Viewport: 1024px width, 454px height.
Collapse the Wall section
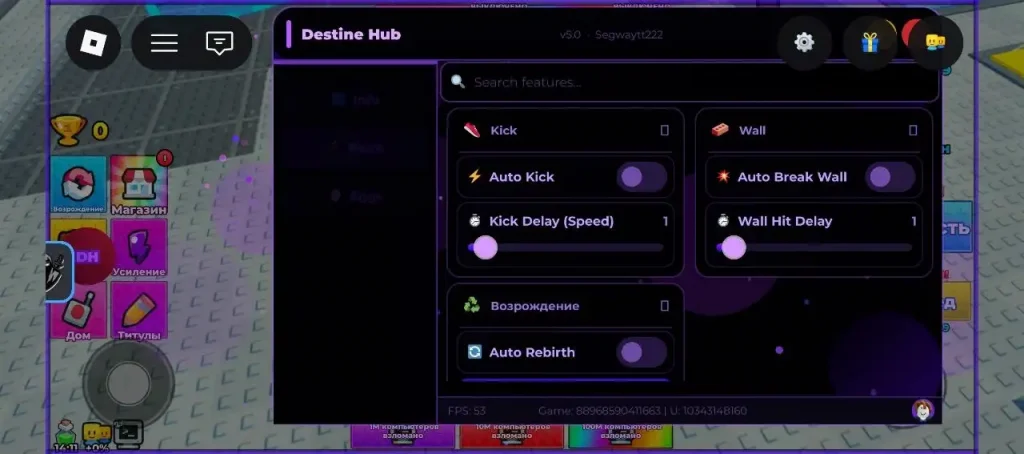[913, 131]
